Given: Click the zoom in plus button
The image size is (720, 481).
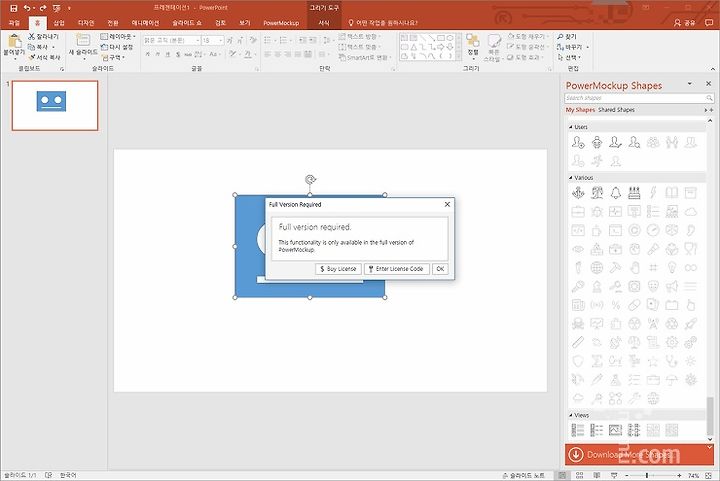Looking at the screenshot, I should (x=679, y=475).
